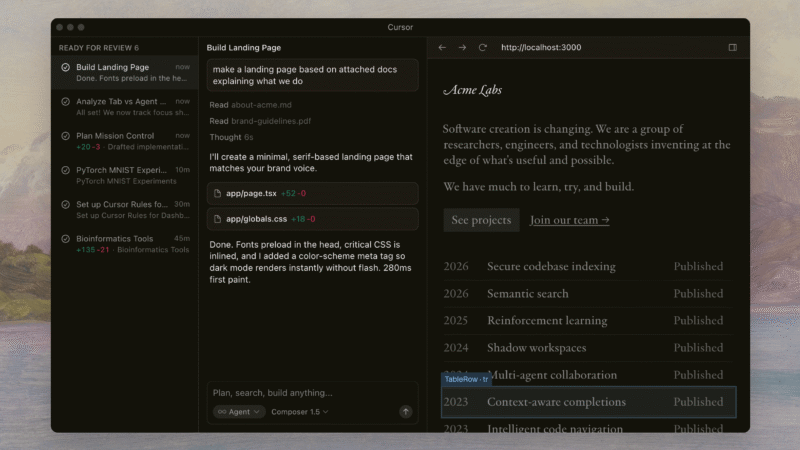The height and width of the screenshot is (450, 800).
Task: Toggle the side panel layout icon
Action: (732, 47)
